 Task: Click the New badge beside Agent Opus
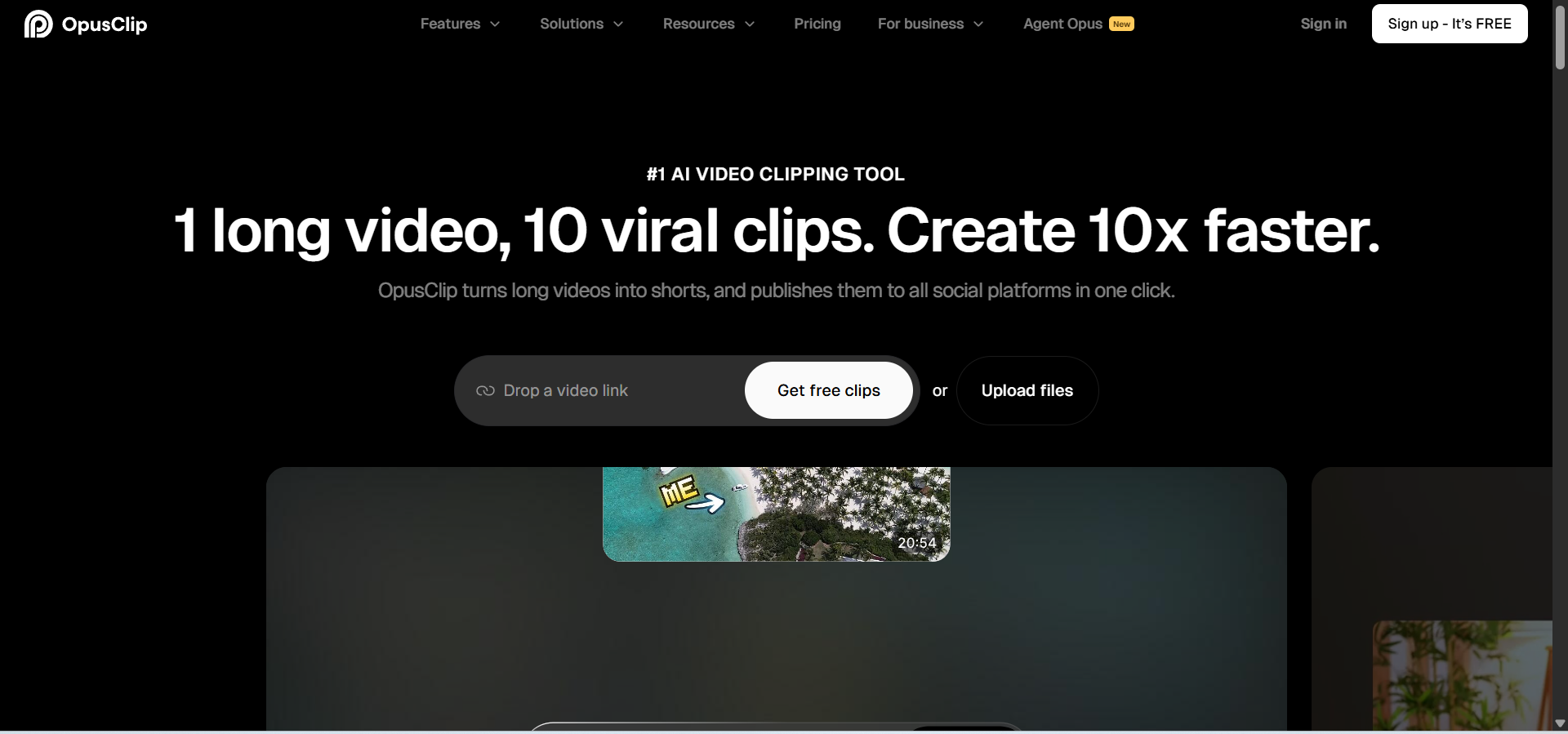pyautogui.click(x=1121, y=24)
